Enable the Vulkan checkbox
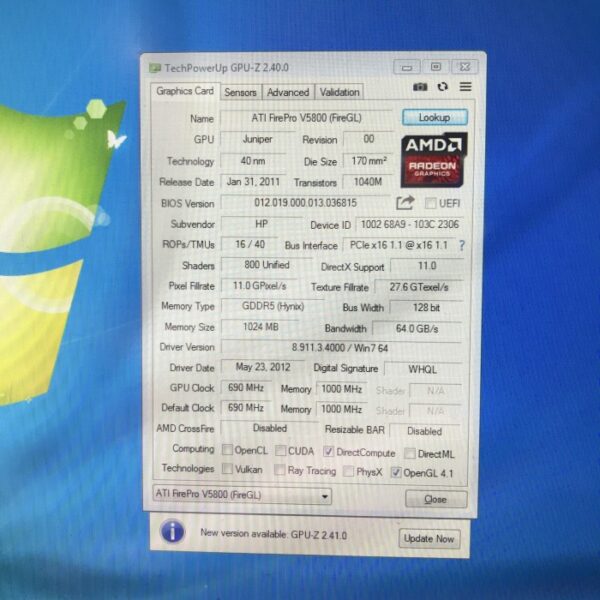This screenshot has width=600, height=600. 228,470
